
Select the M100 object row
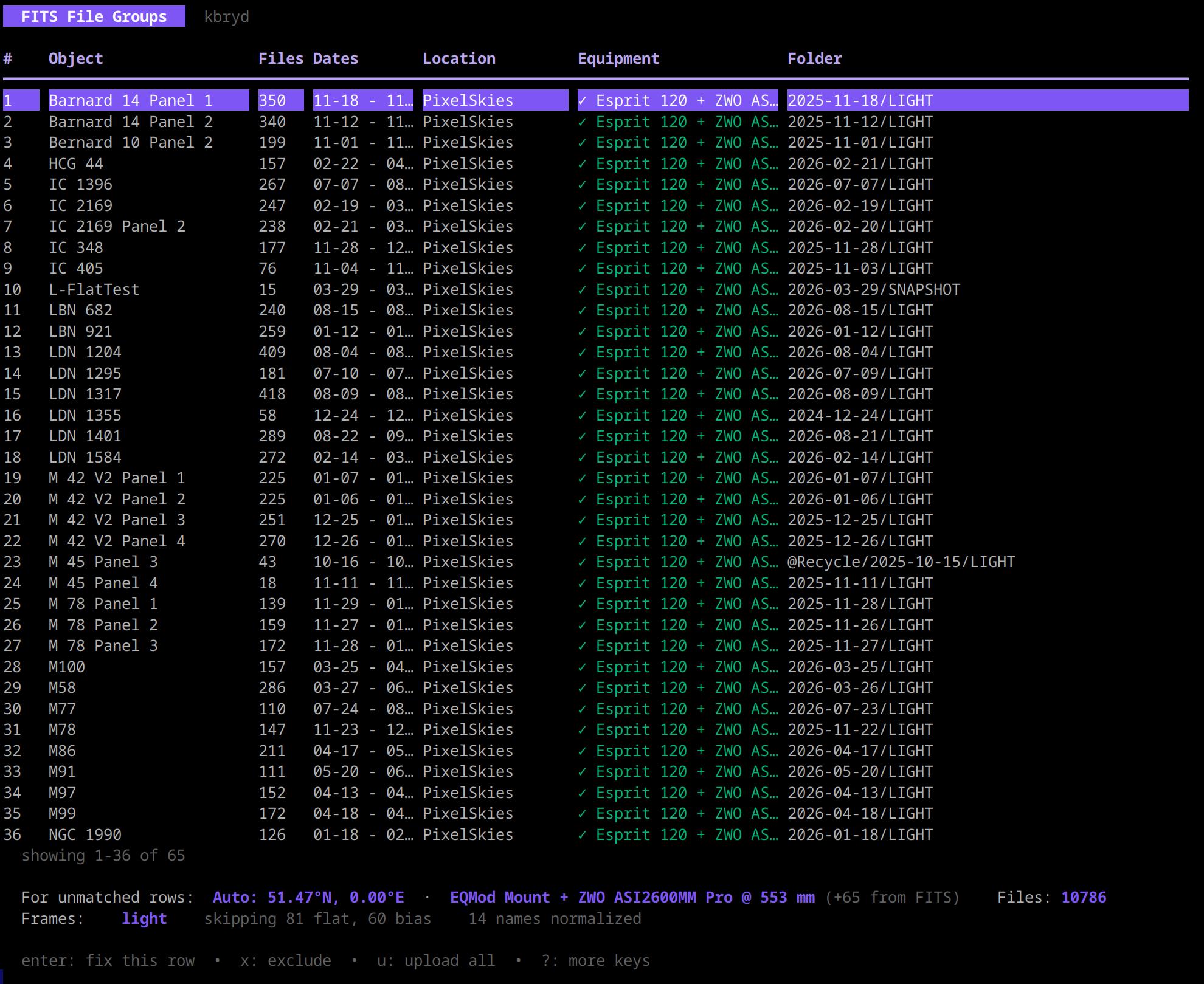596,667
